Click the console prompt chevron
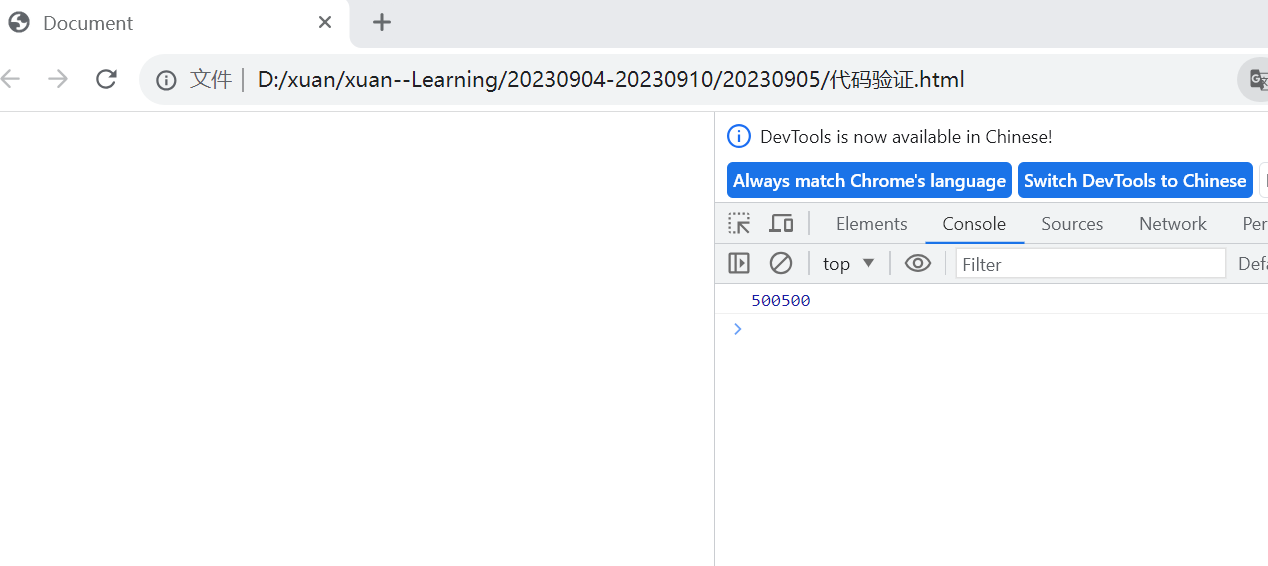 click(x=738, y=329)
